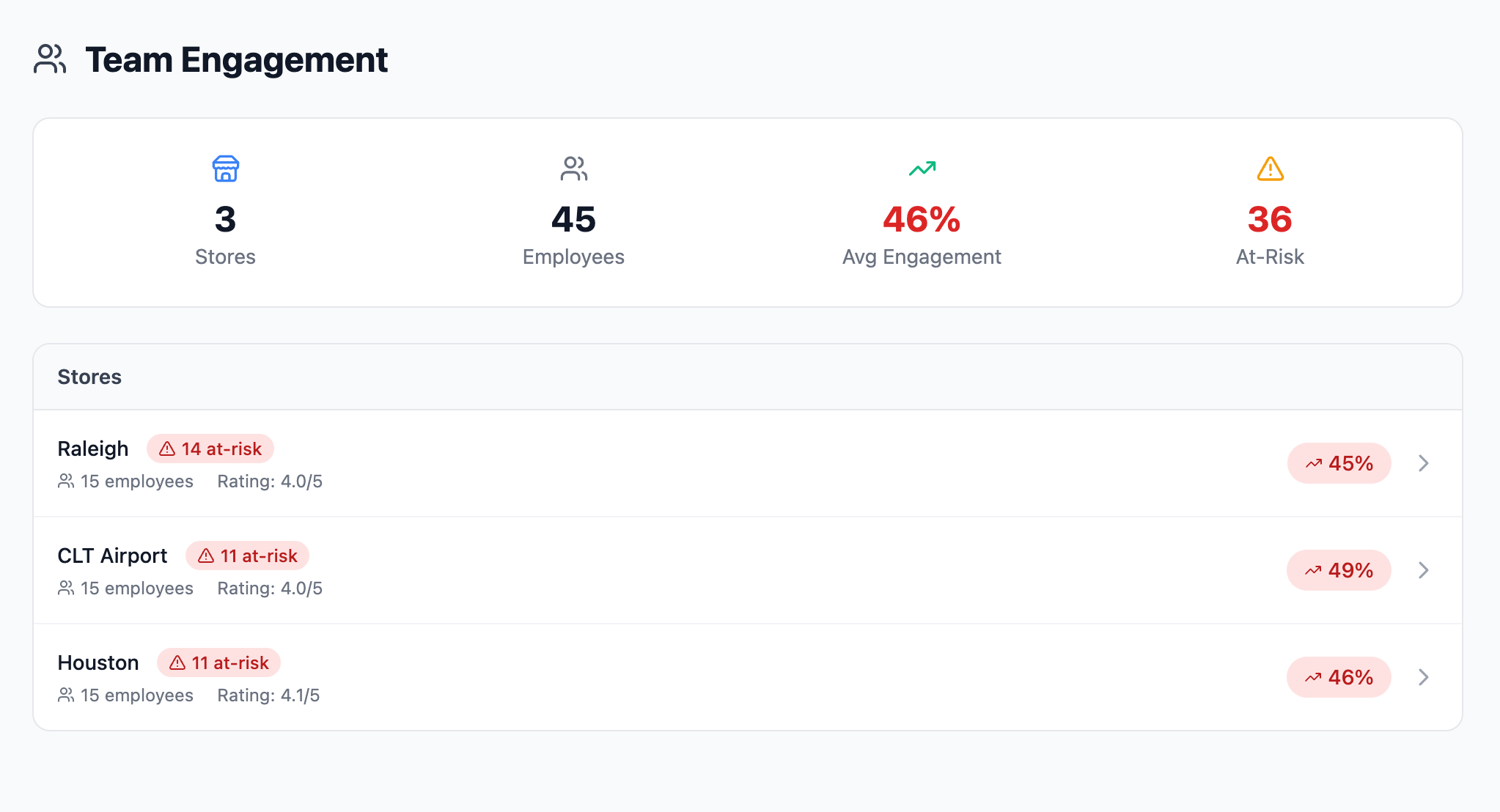Click the 45% engagement pill for Raleigh
This screenshot has width=1500, height=812.
pos(1339,463)
